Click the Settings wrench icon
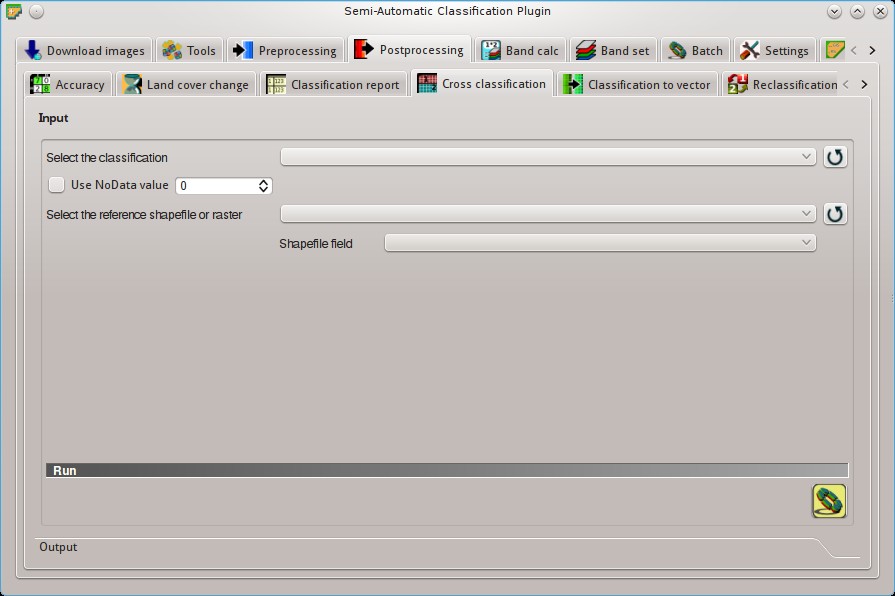Viewport: 895px width, 596px height. pos(749,50)
